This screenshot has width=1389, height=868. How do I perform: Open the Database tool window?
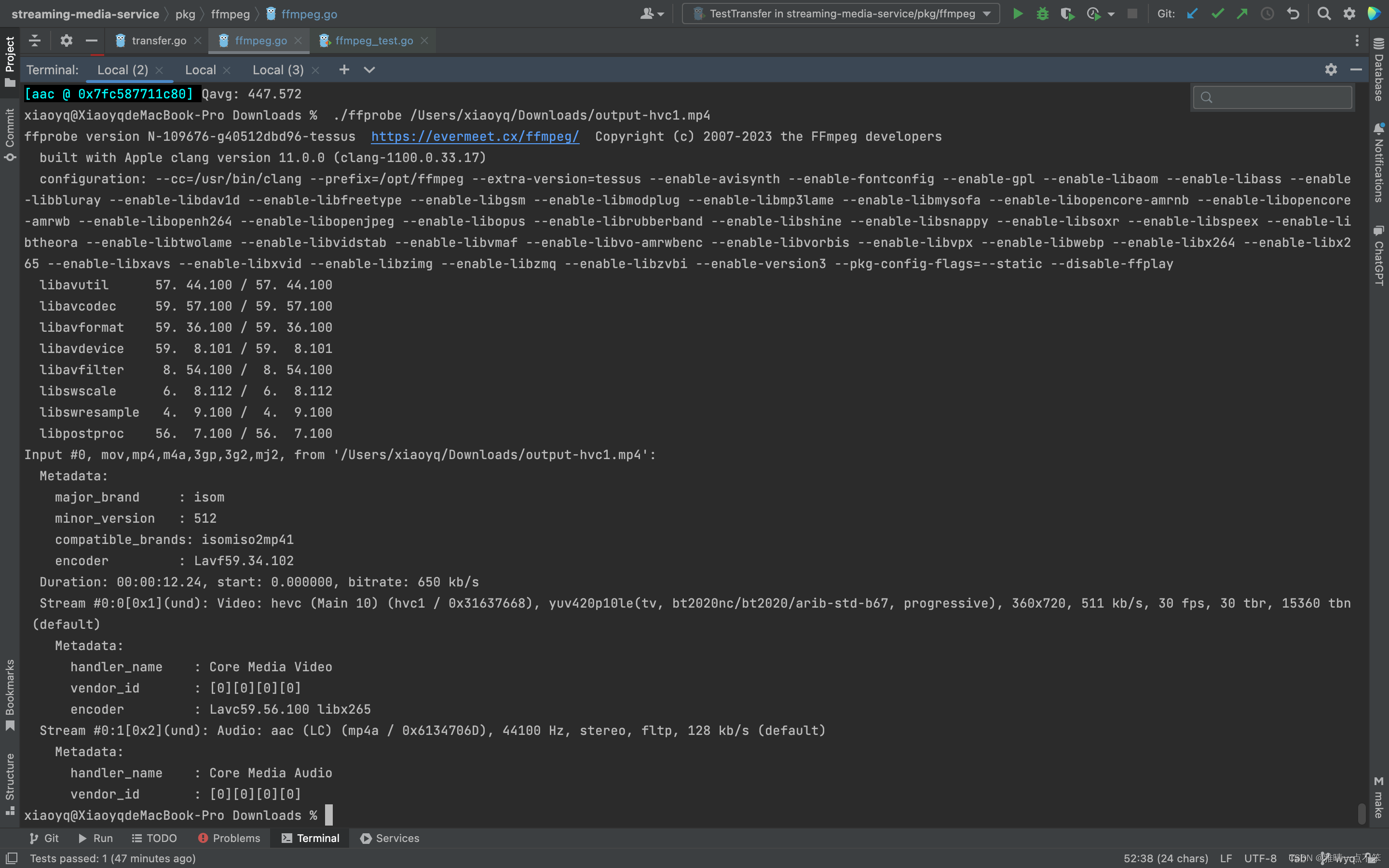click(1379, 69)
